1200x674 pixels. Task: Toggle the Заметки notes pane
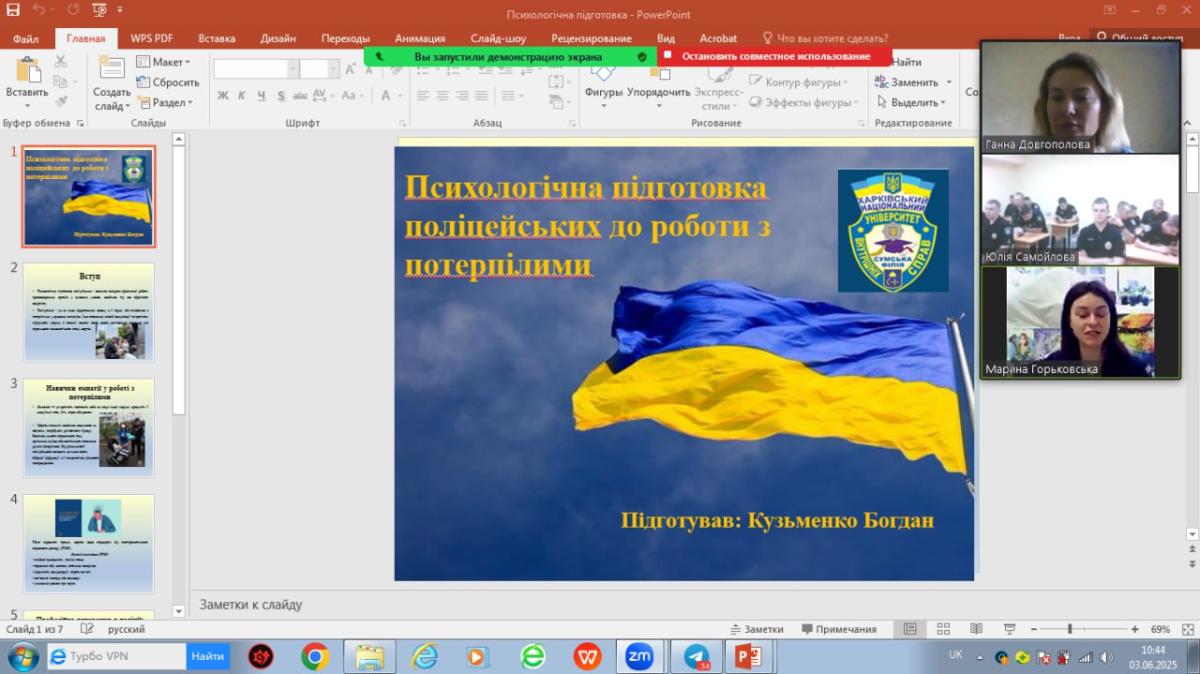point(755,629)
